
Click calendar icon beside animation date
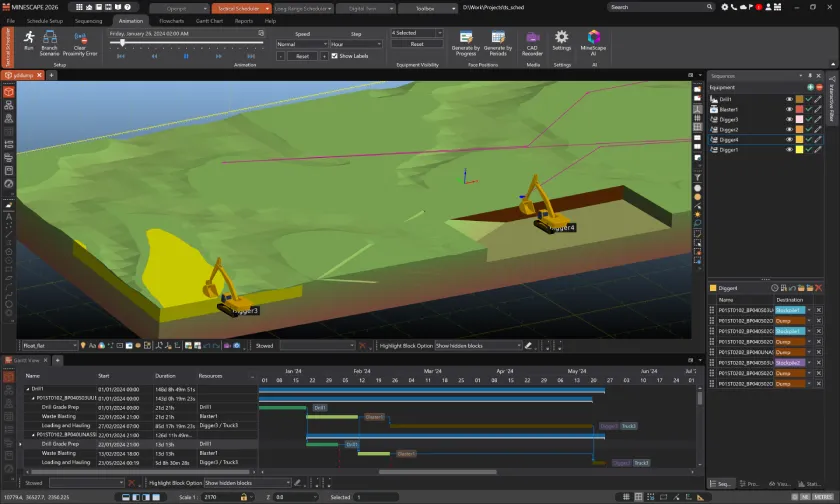[x=261, y=33]
